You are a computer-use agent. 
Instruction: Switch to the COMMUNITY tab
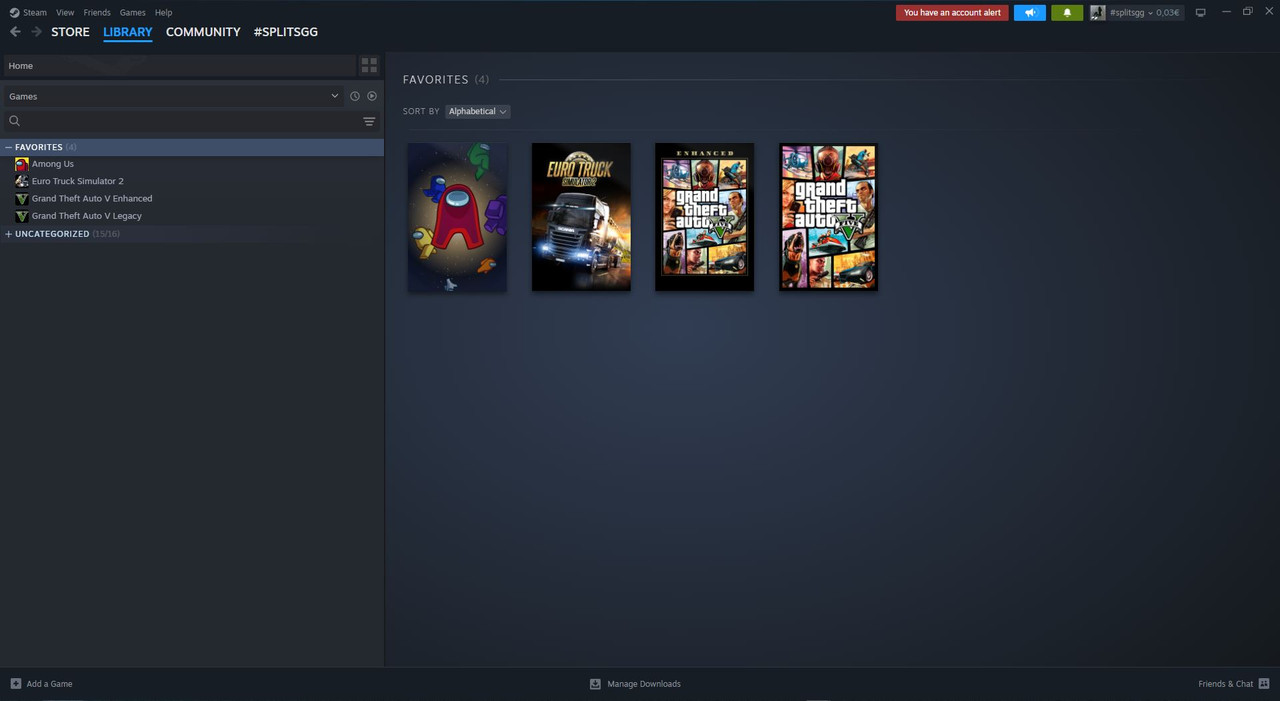click(x=203, y=32)
